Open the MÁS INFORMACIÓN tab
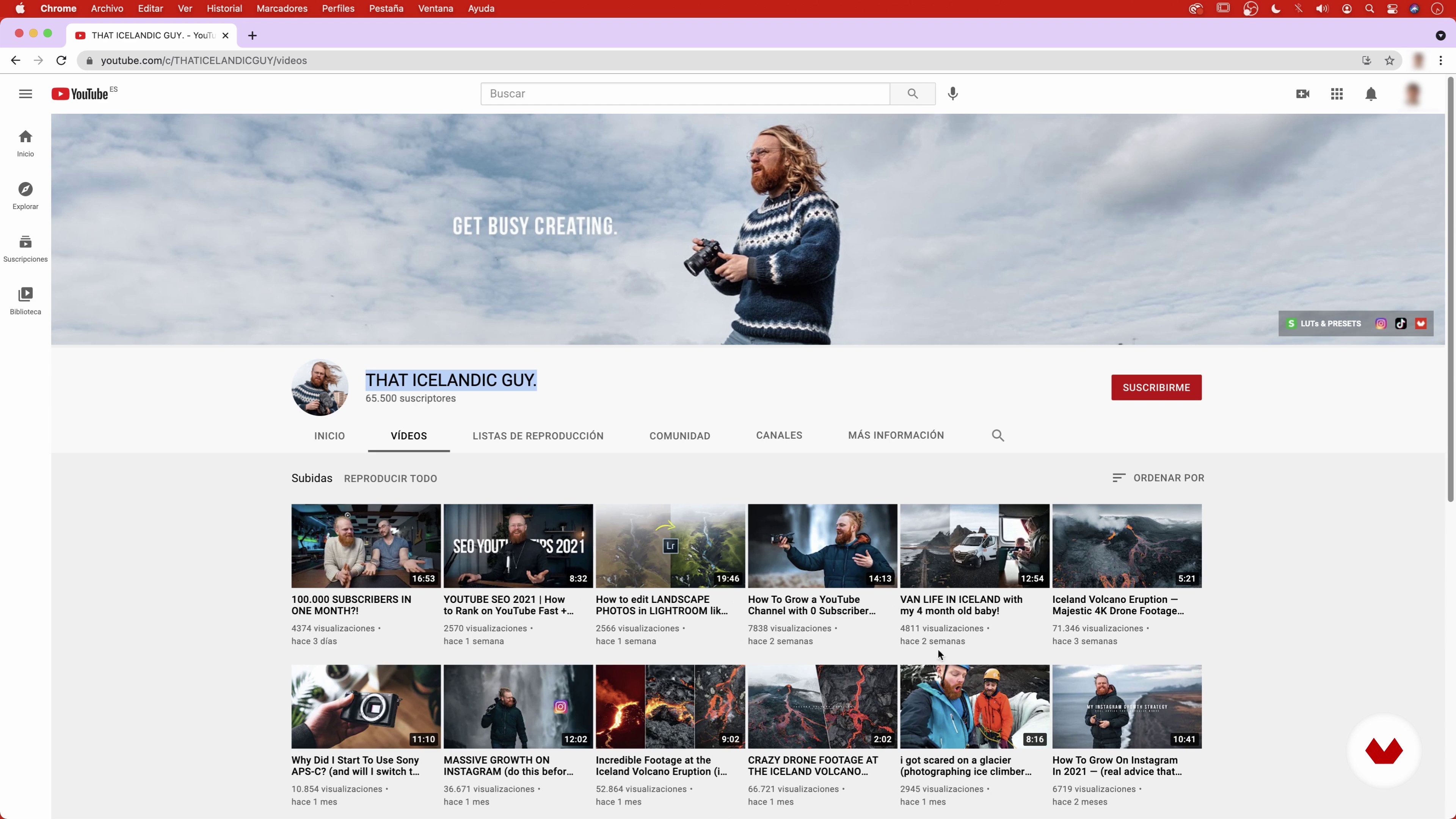Viewport: 1456px width, 819px height. point(896,435)
